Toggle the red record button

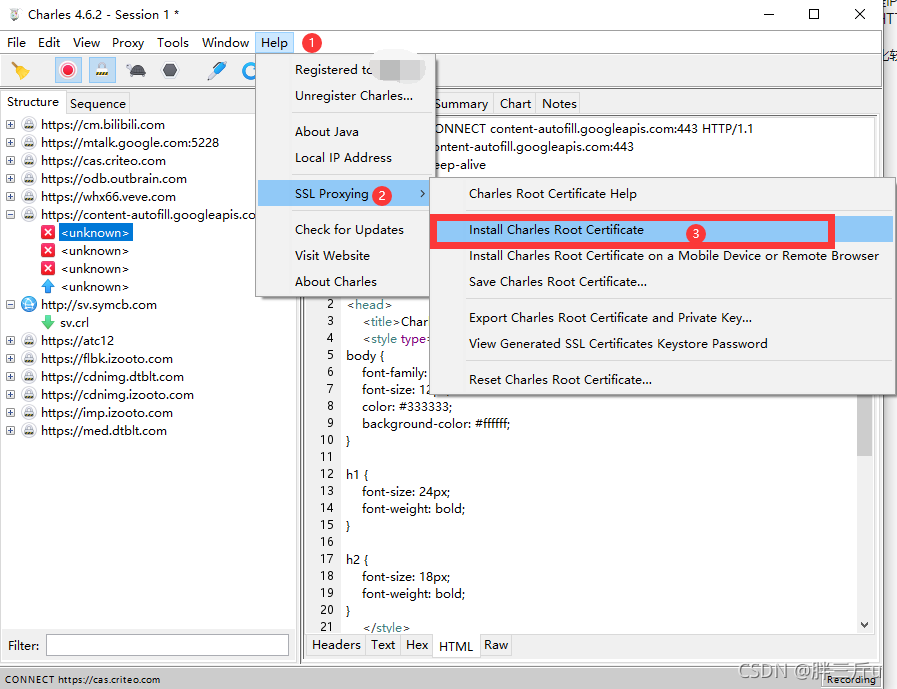68,70
